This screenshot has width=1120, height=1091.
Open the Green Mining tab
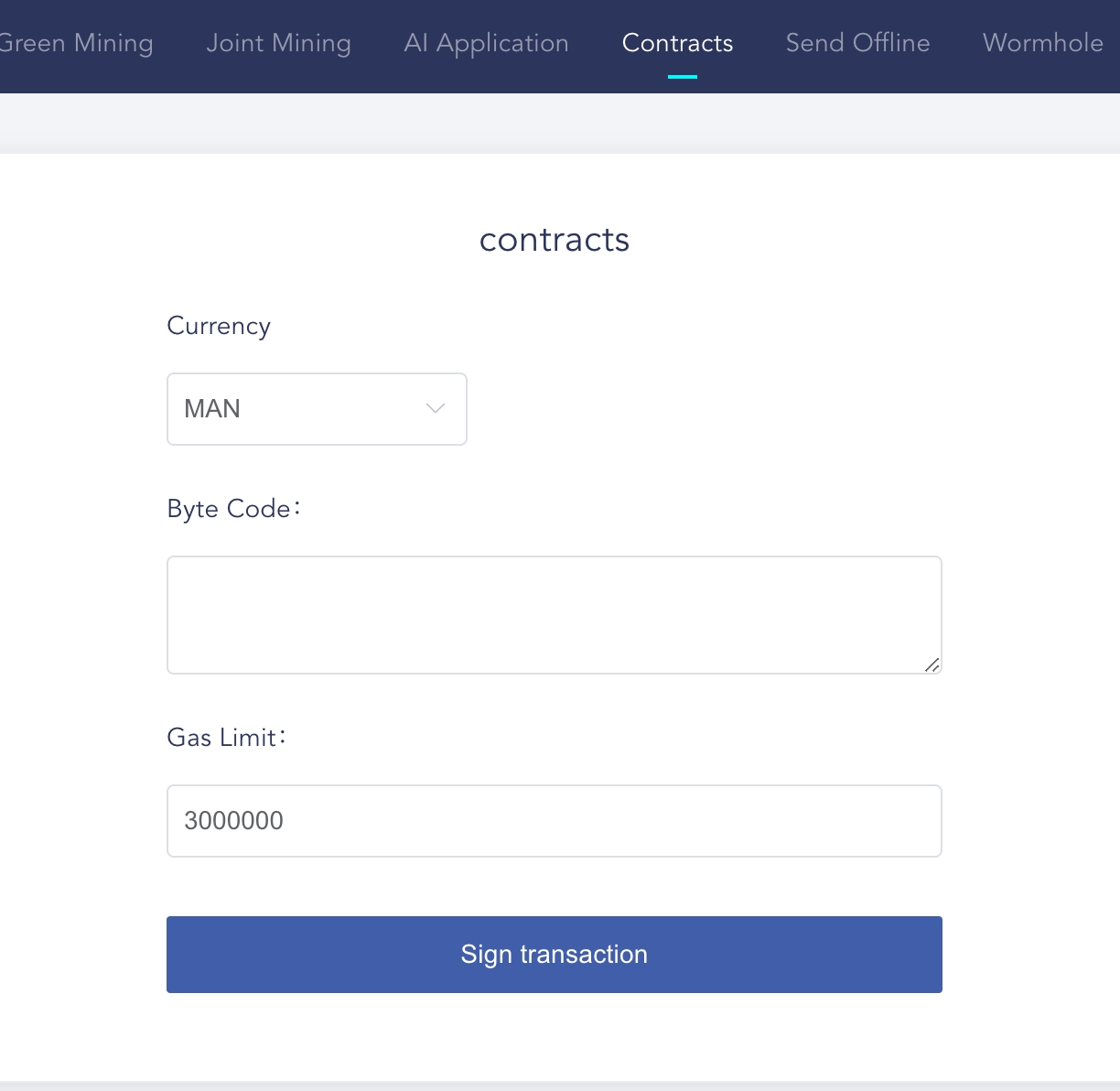pyautogui.click(x=77, y=43)
